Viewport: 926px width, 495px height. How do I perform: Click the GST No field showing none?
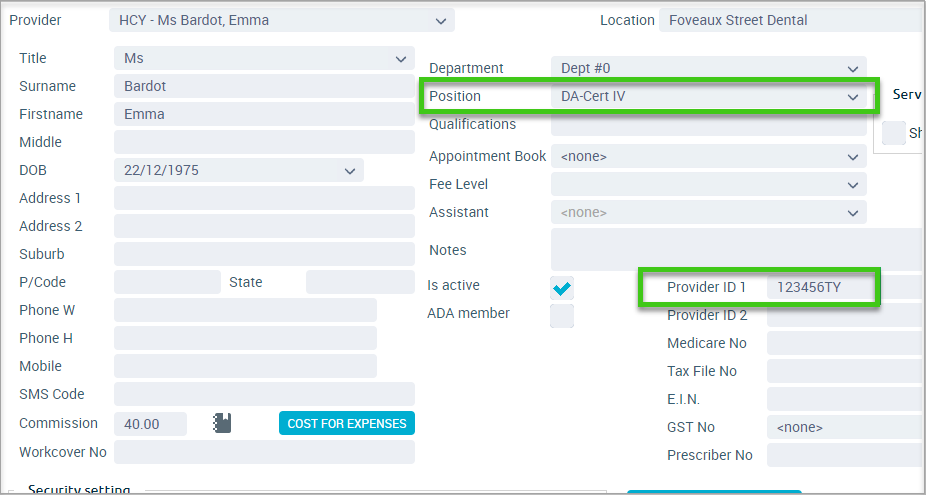[846, 428]
